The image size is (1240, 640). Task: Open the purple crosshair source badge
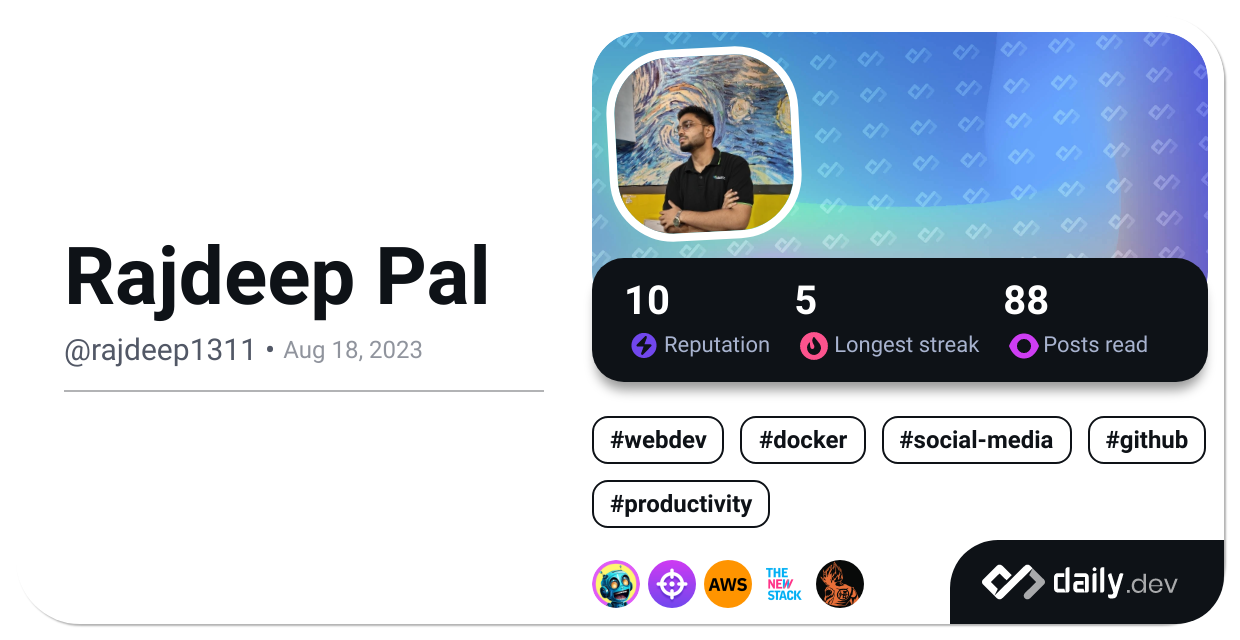[x=672, y=584]
